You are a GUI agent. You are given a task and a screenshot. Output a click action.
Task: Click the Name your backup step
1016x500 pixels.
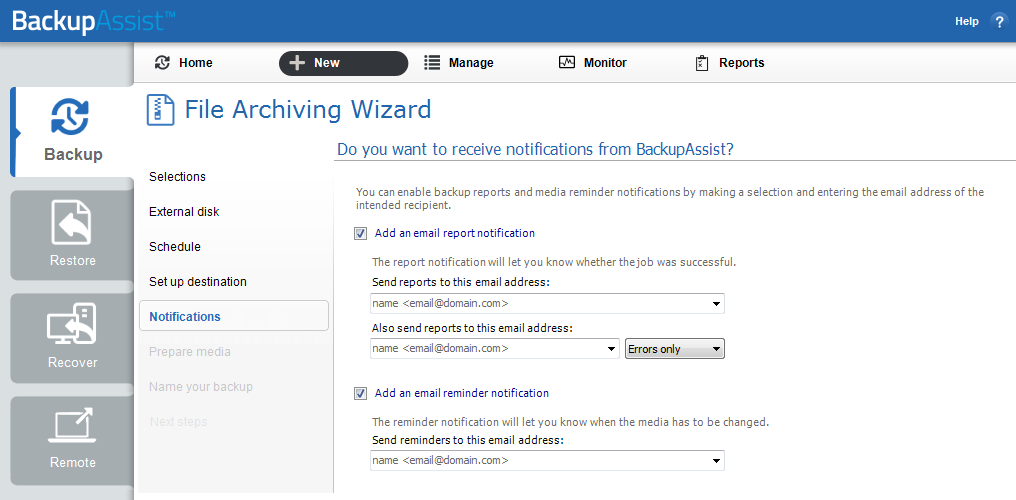point(201,387)
